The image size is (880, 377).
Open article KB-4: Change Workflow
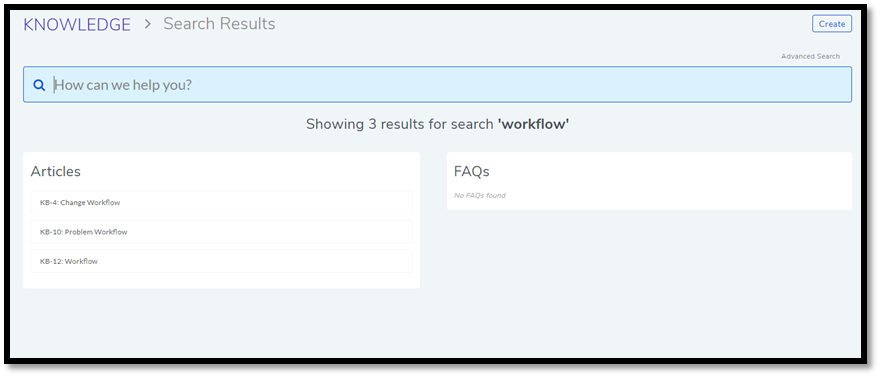221,203
